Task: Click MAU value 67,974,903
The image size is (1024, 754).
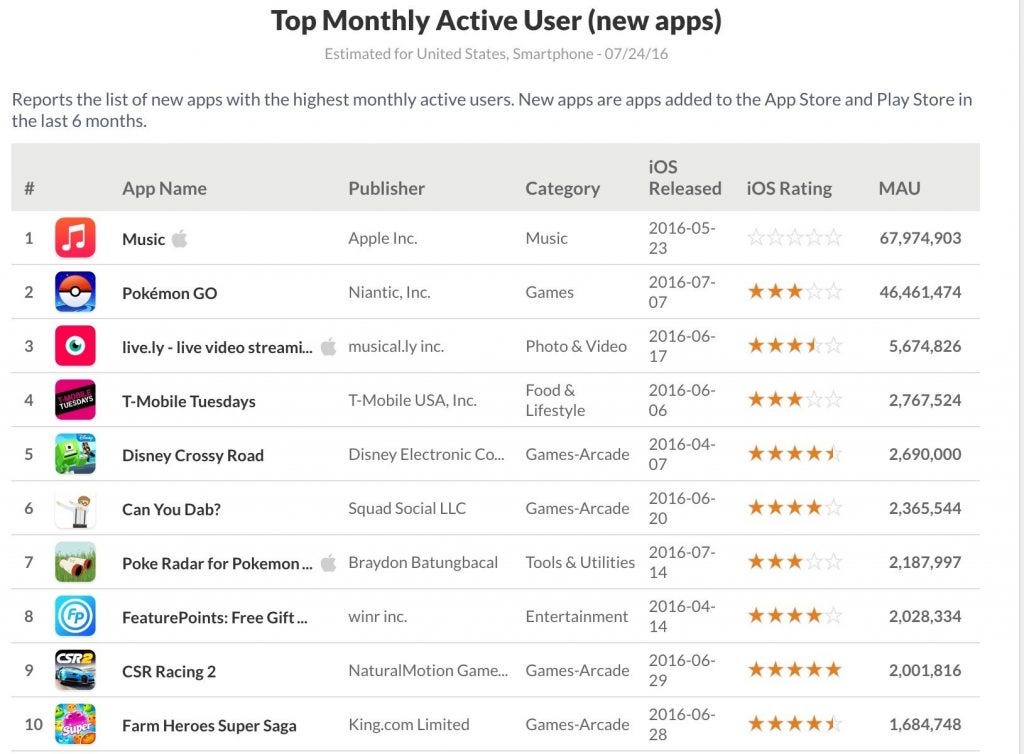Action: coord(920,238)
